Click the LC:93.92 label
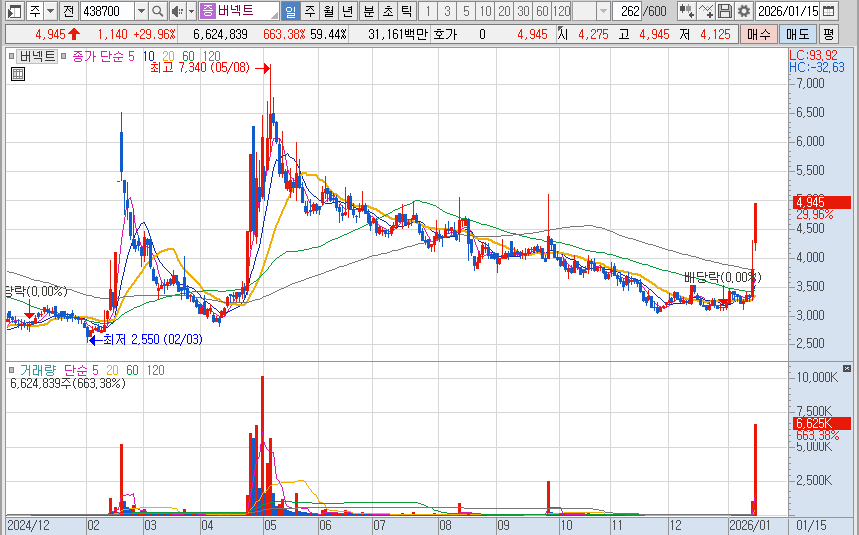The height and width of the screenshot is (535, 859). click(813, 55)
